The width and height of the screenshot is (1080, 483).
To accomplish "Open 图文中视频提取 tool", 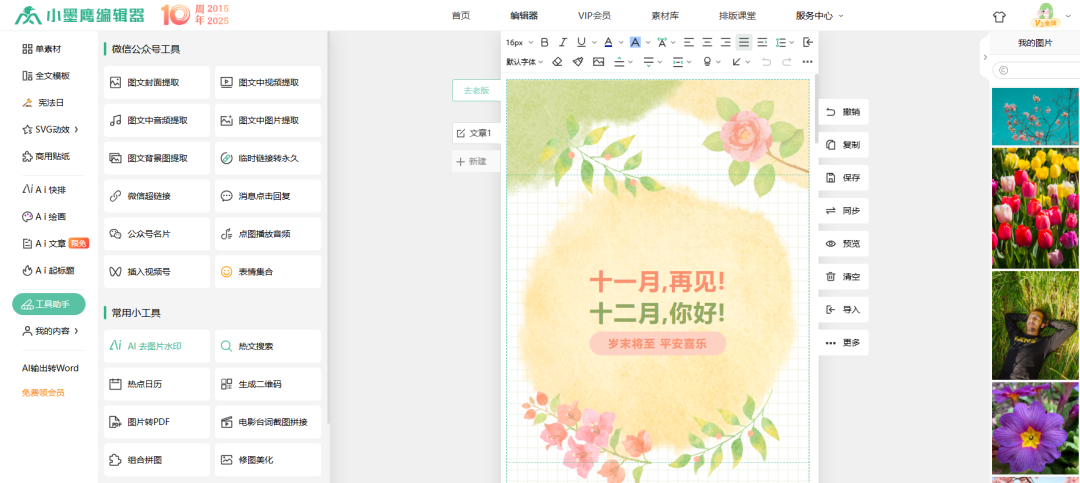I will [x=268, y=82].
